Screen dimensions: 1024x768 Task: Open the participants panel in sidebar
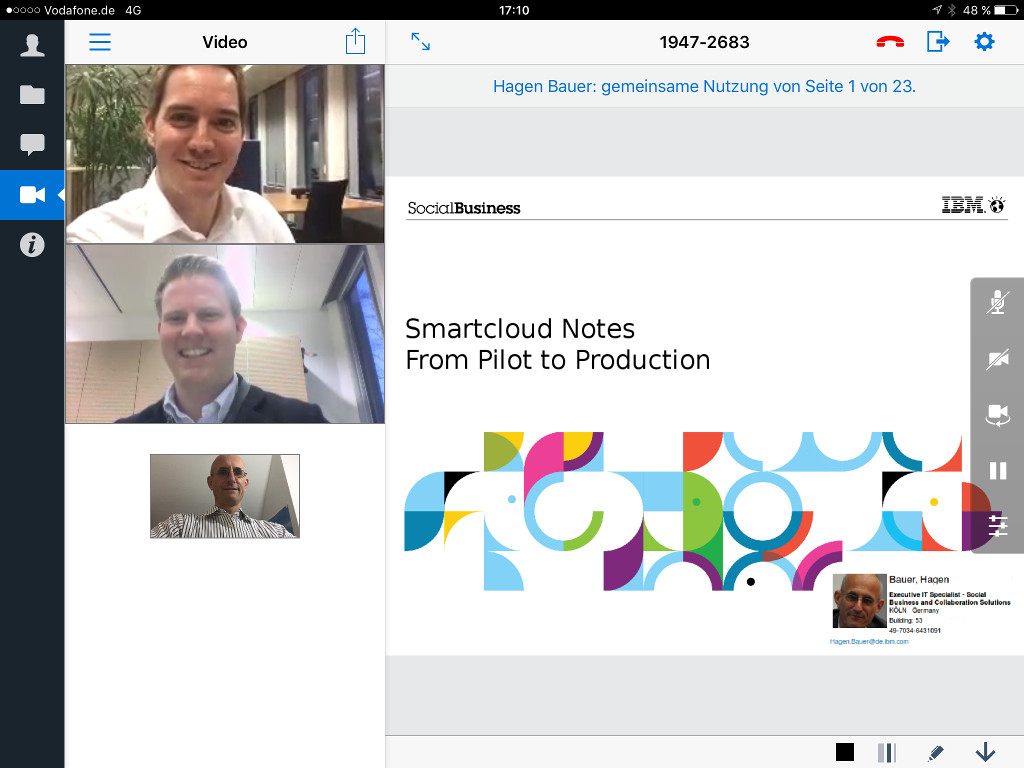pos(32,46)
